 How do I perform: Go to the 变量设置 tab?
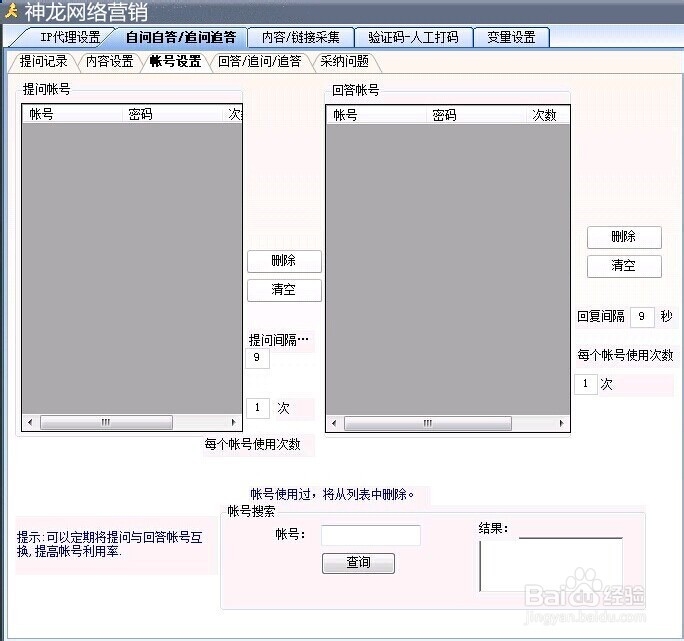click(x=511, y=37)
